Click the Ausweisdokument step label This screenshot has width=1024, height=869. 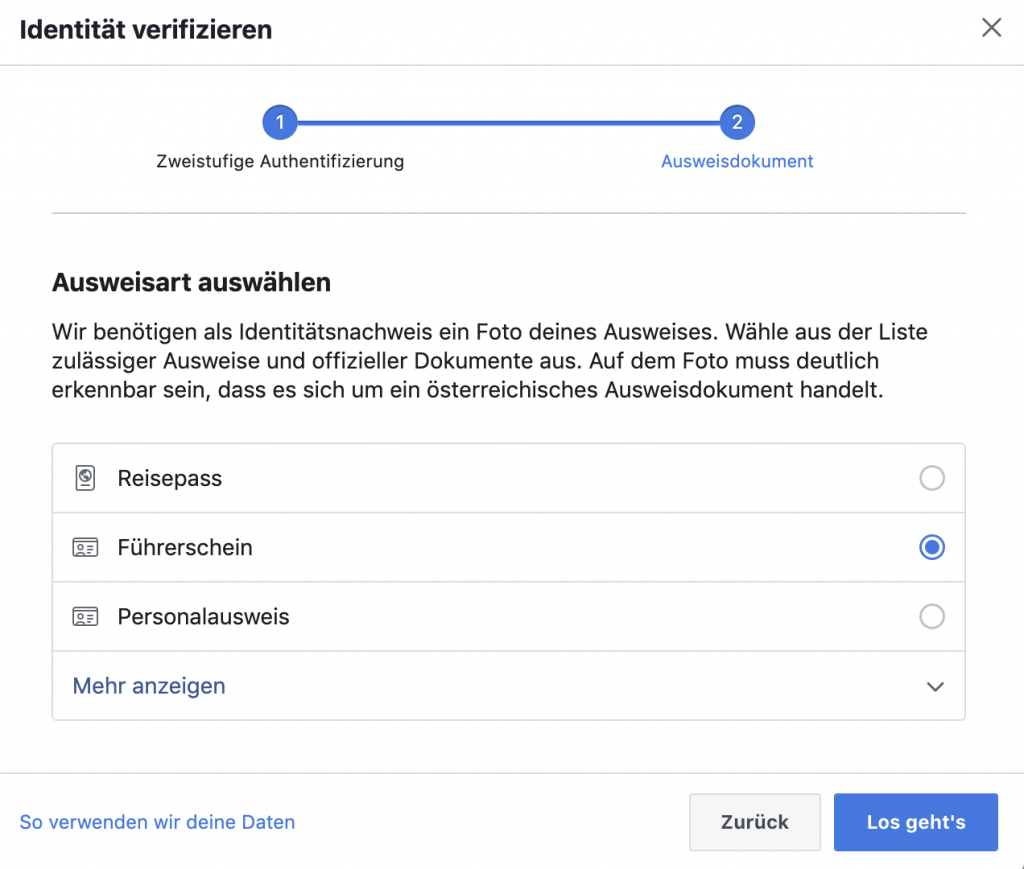pos(737,161)
